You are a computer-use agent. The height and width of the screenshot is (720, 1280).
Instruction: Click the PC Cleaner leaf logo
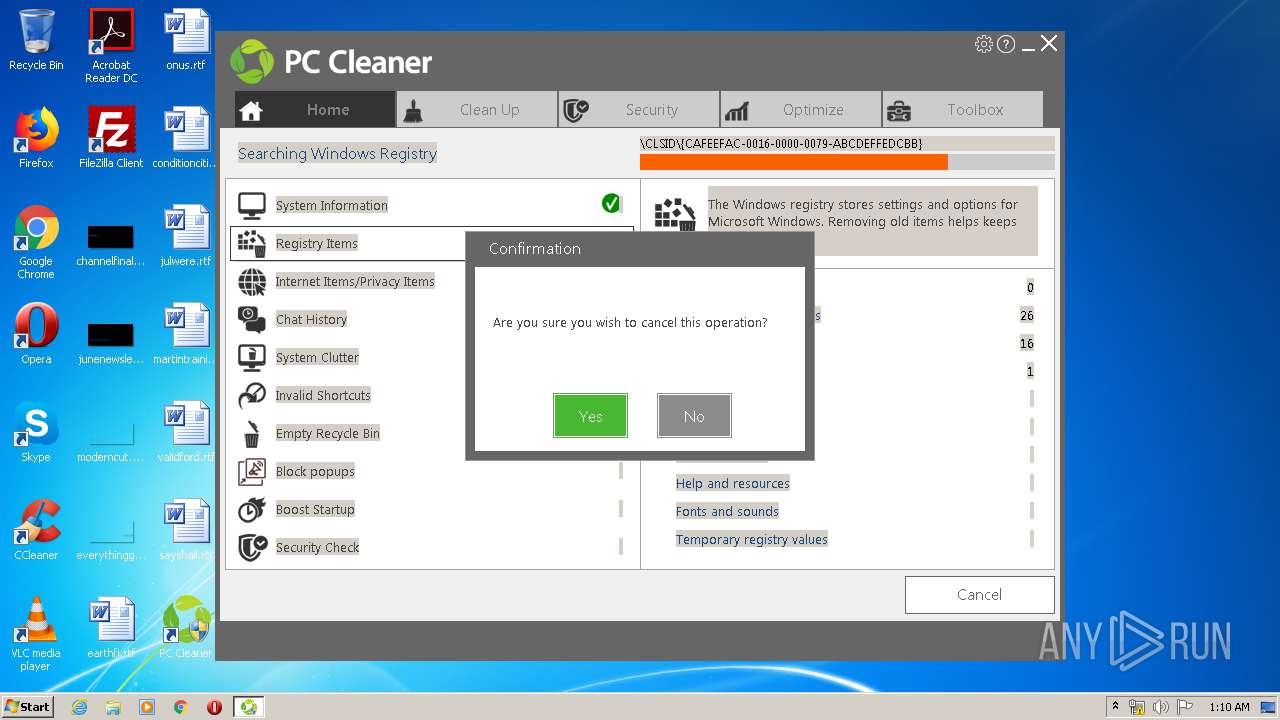coord(251,62)
